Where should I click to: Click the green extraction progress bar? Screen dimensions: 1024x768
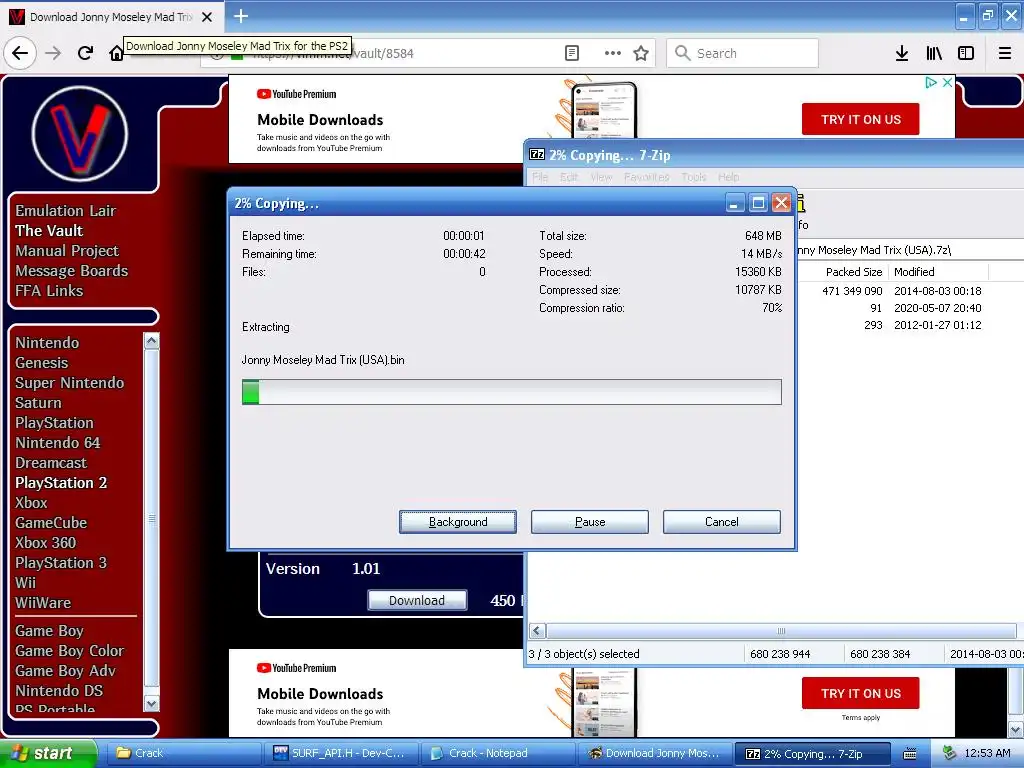(x=511, y=392)
